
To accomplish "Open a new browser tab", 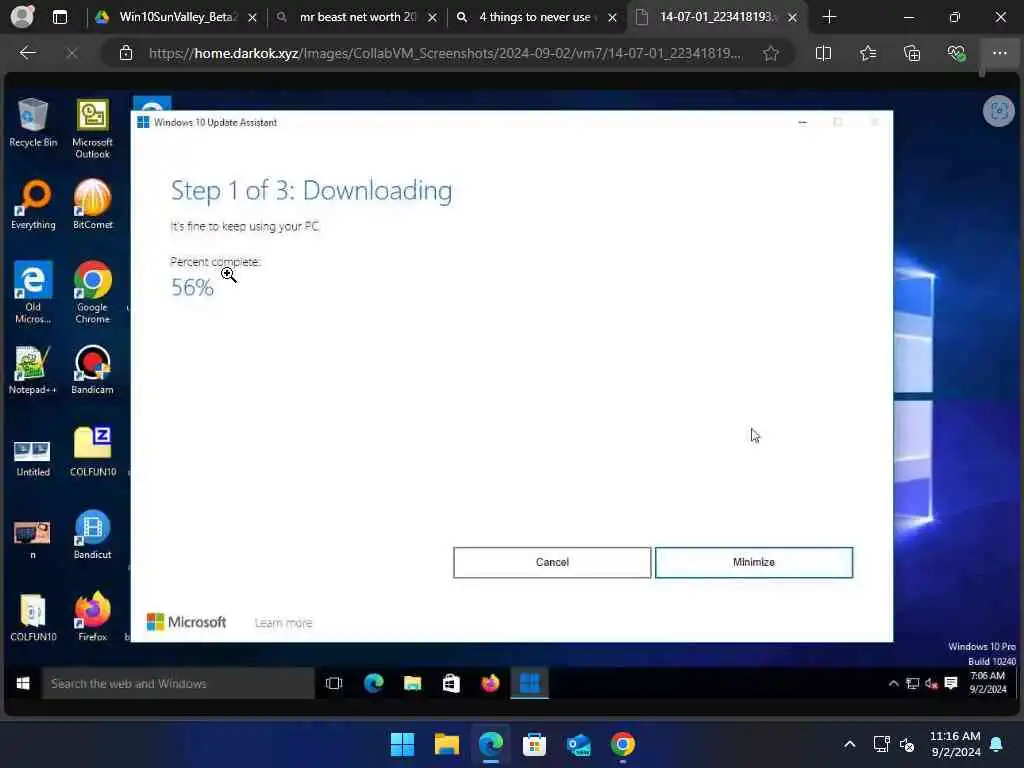I will [x=829, y=17].
